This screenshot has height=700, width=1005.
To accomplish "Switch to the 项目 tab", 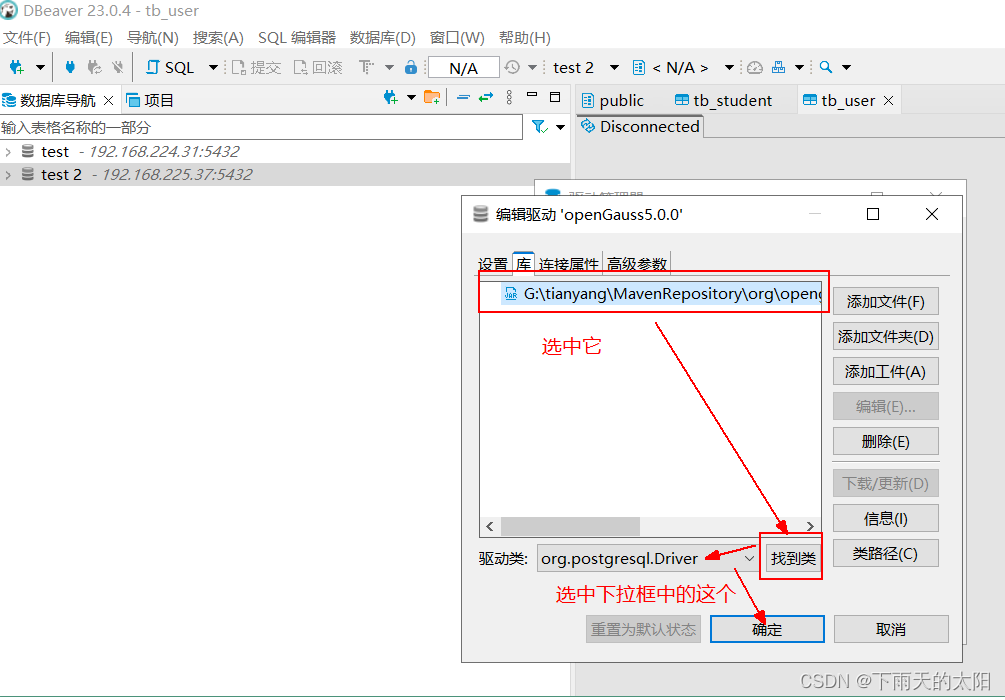I will coord(150,101).
